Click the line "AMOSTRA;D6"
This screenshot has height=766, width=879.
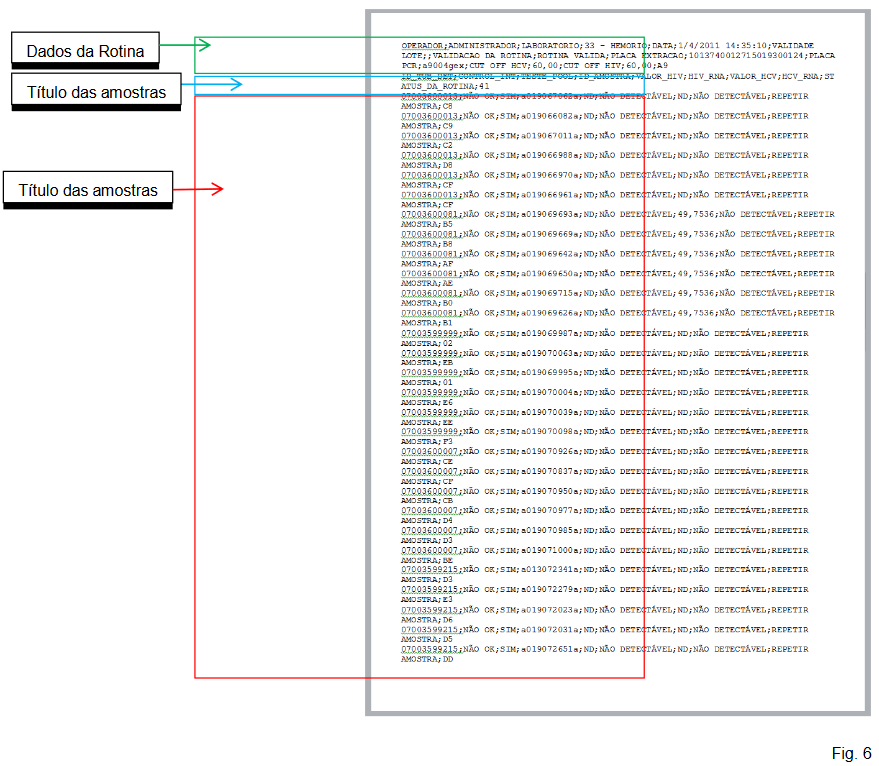click(x=427, y=620)
